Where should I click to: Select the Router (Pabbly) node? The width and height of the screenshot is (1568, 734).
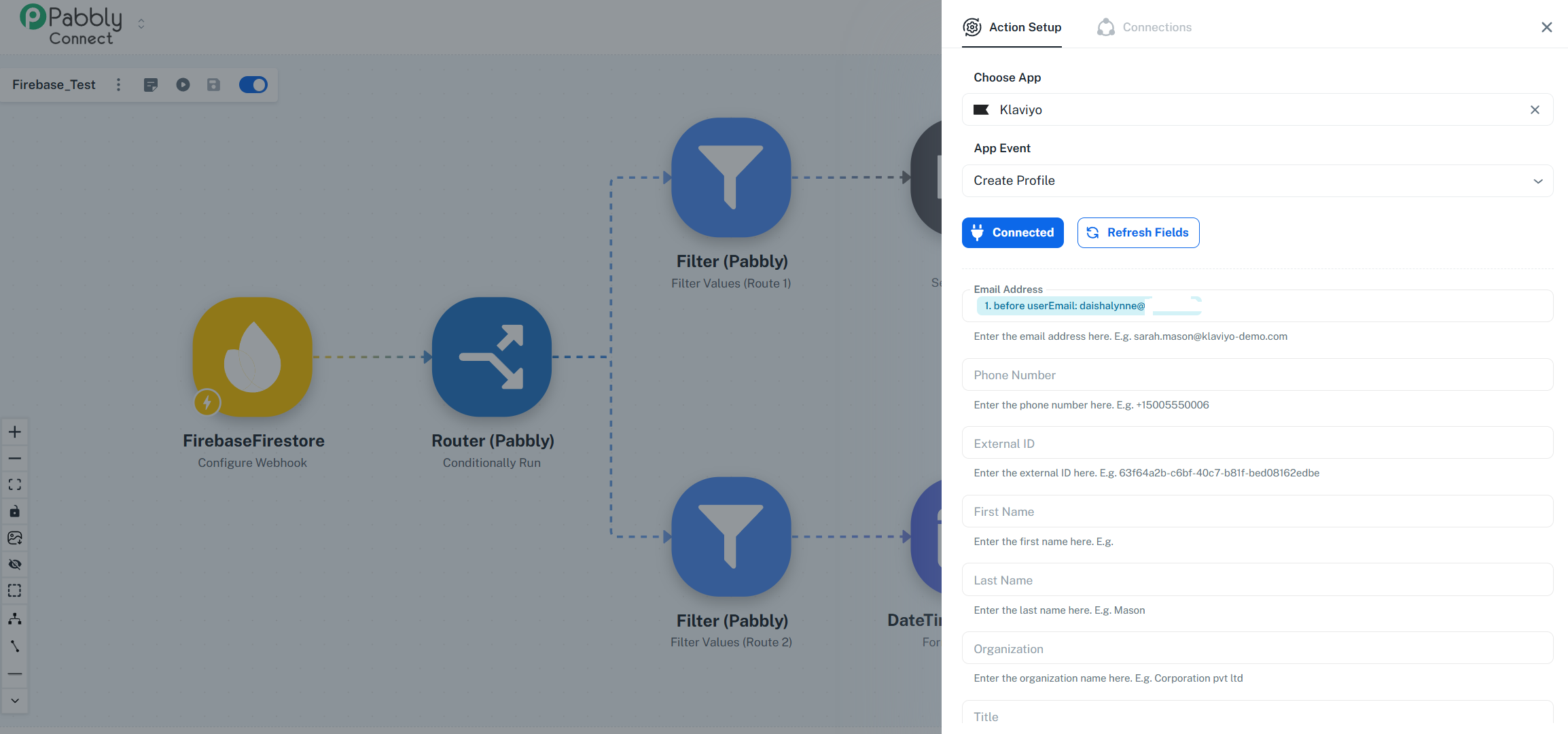point(492,357)
